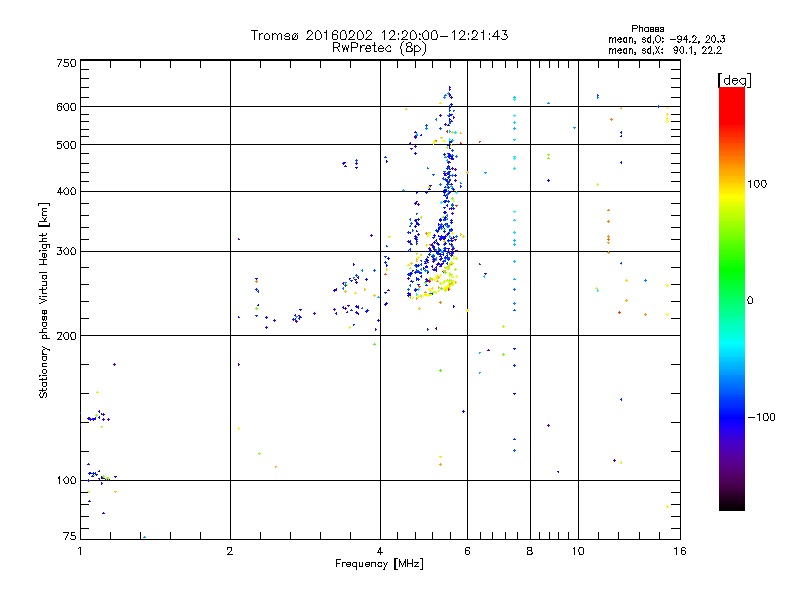Click the y-axis tick label '200'
The height and width of the screenshot is (600, 800).
point(66,336)
